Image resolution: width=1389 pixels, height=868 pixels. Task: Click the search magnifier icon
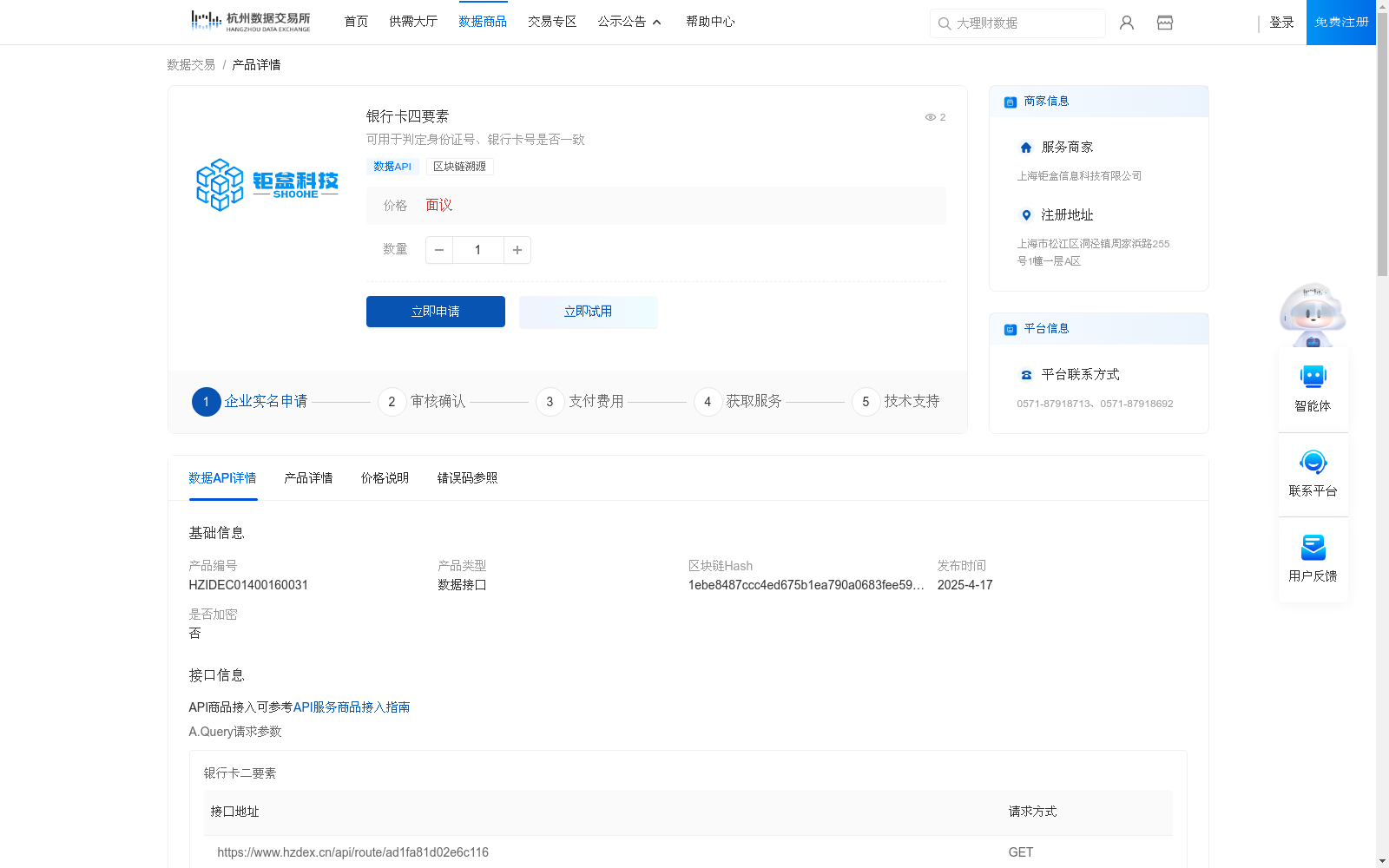tap(945, 23)
